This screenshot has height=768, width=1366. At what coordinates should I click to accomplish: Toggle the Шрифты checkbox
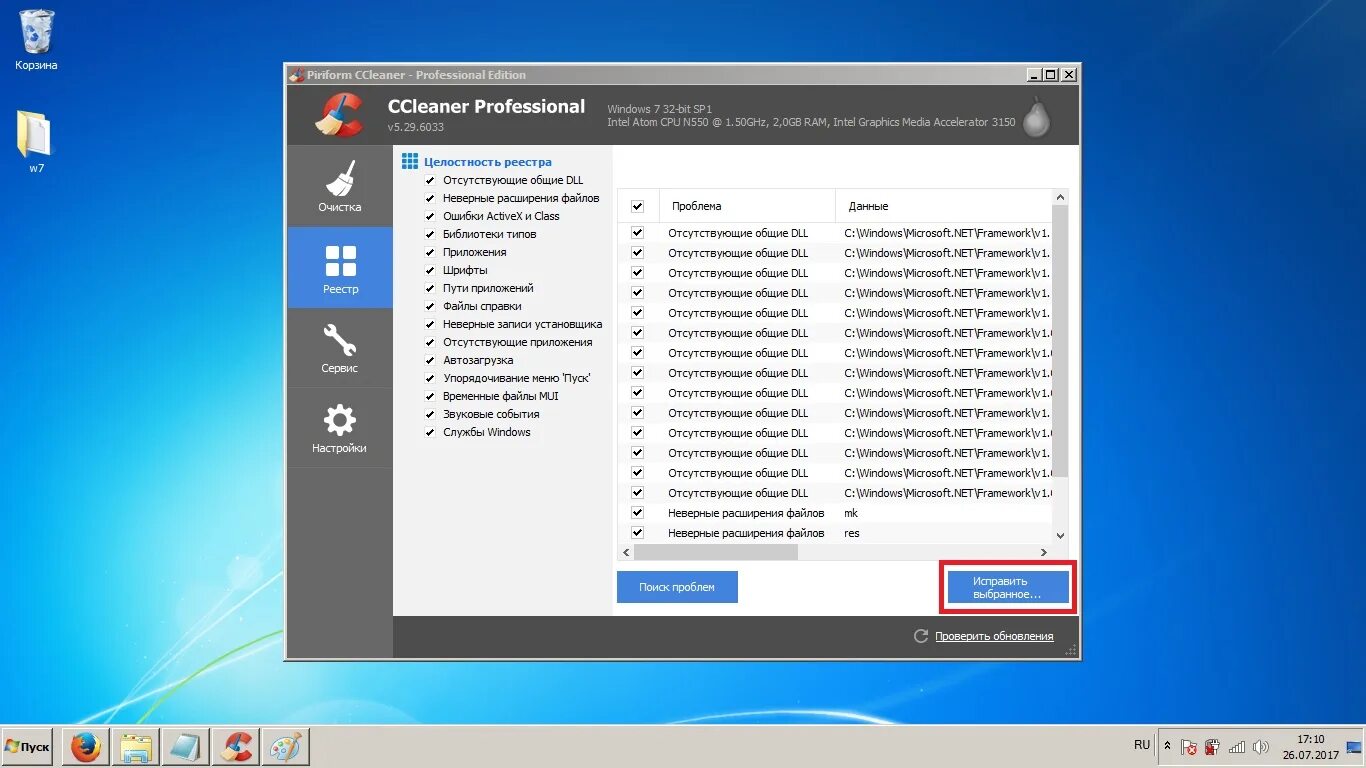[430, 270]
